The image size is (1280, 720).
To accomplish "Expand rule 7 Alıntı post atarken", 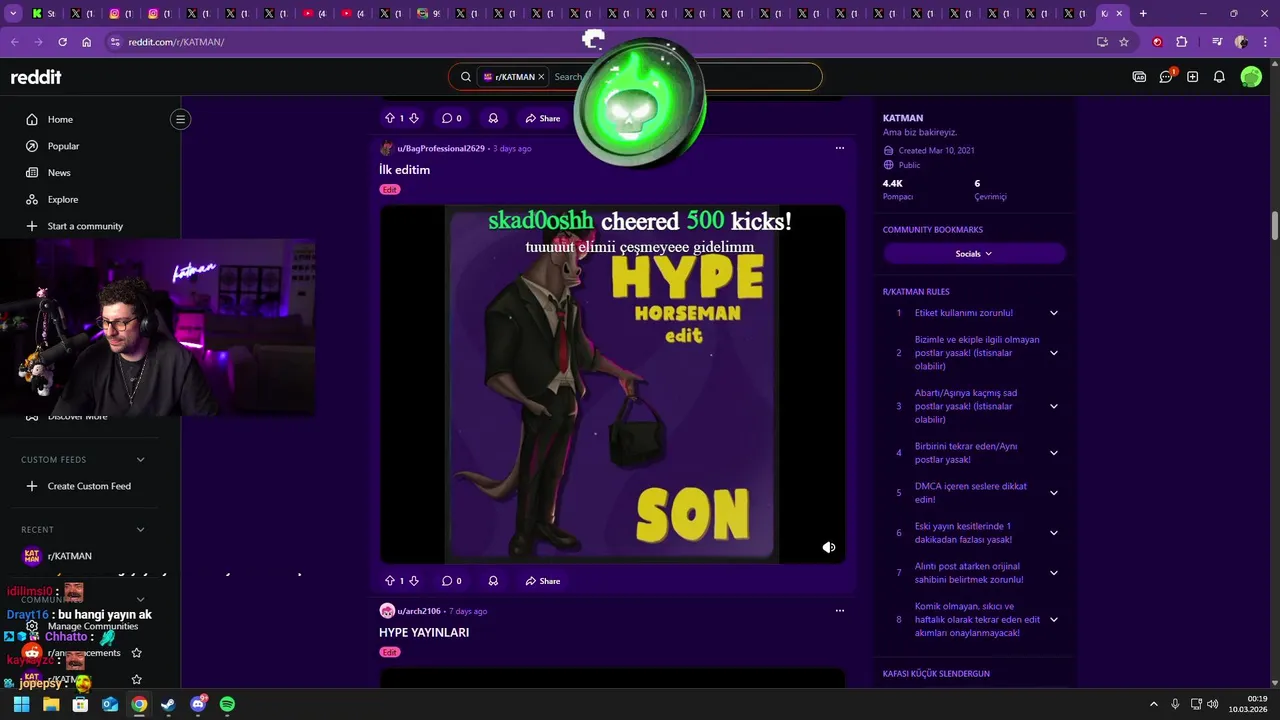I will click(1053, 573).
